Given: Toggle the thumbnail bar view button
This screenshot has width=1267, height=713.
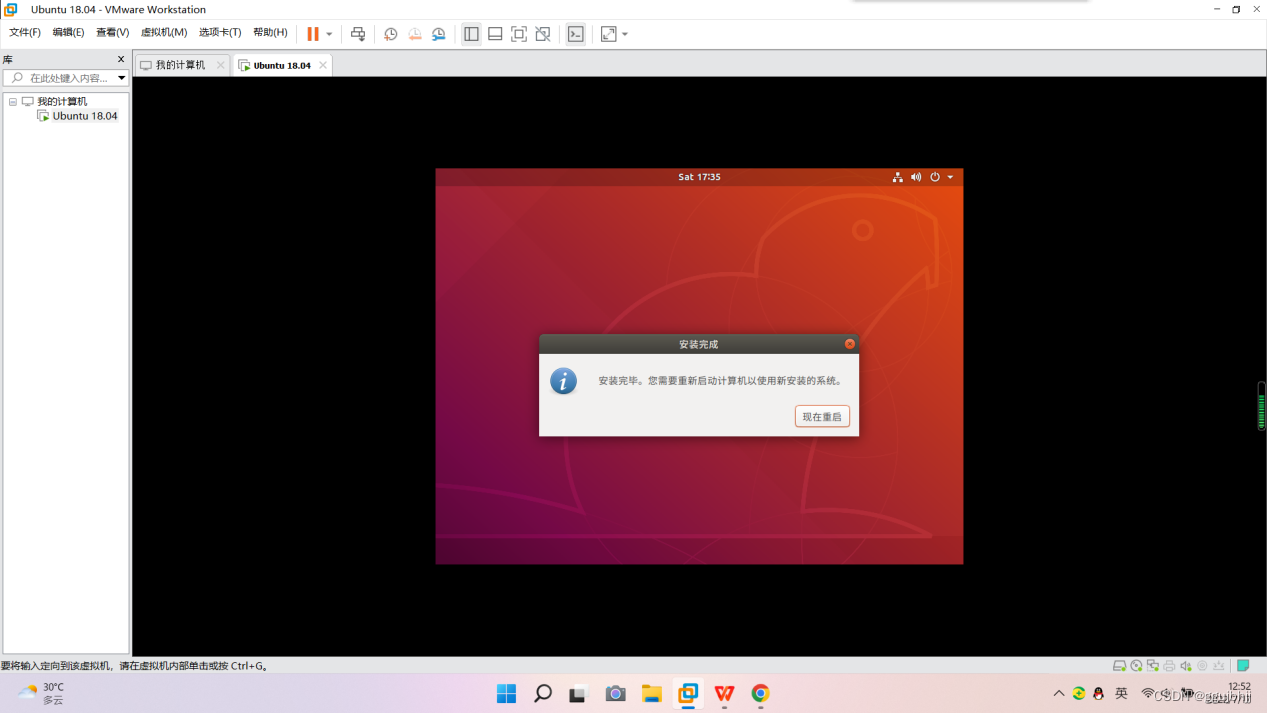Looking at the screenshot, I should coord(495,34).
